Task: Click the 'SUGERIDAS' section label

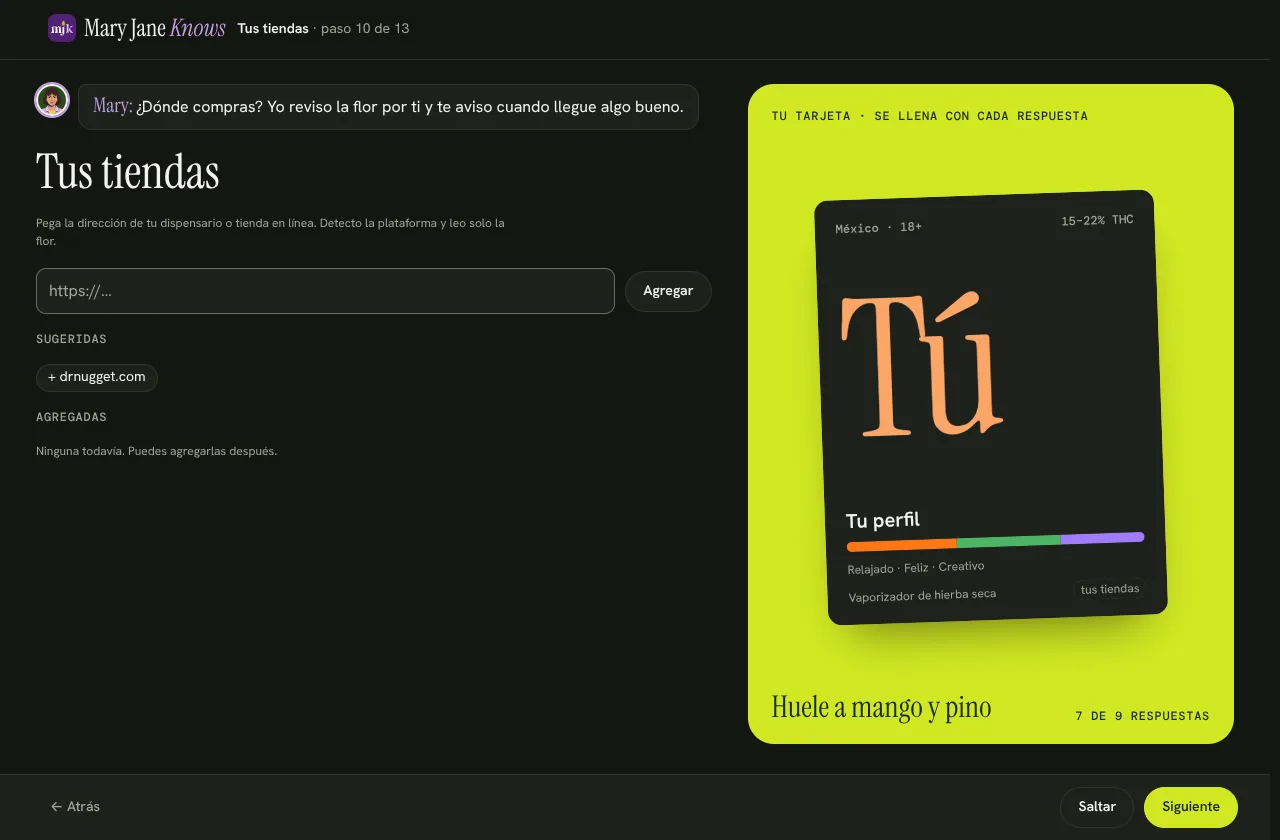Action: (x=71, y=340)
